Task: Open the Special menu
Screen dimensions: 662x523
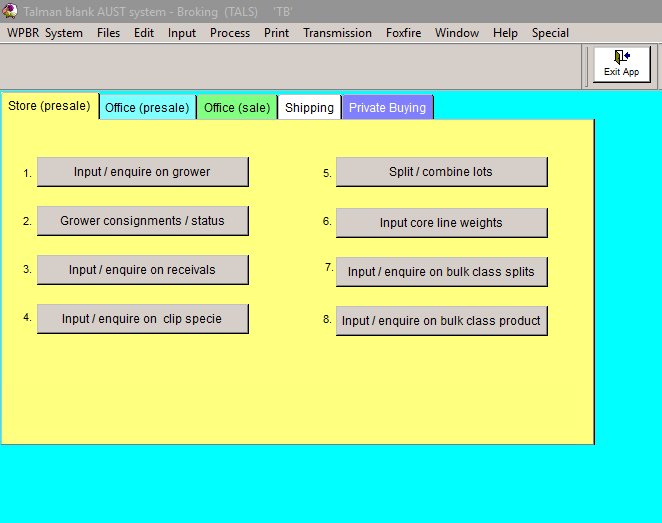Action: pos(550,33)
